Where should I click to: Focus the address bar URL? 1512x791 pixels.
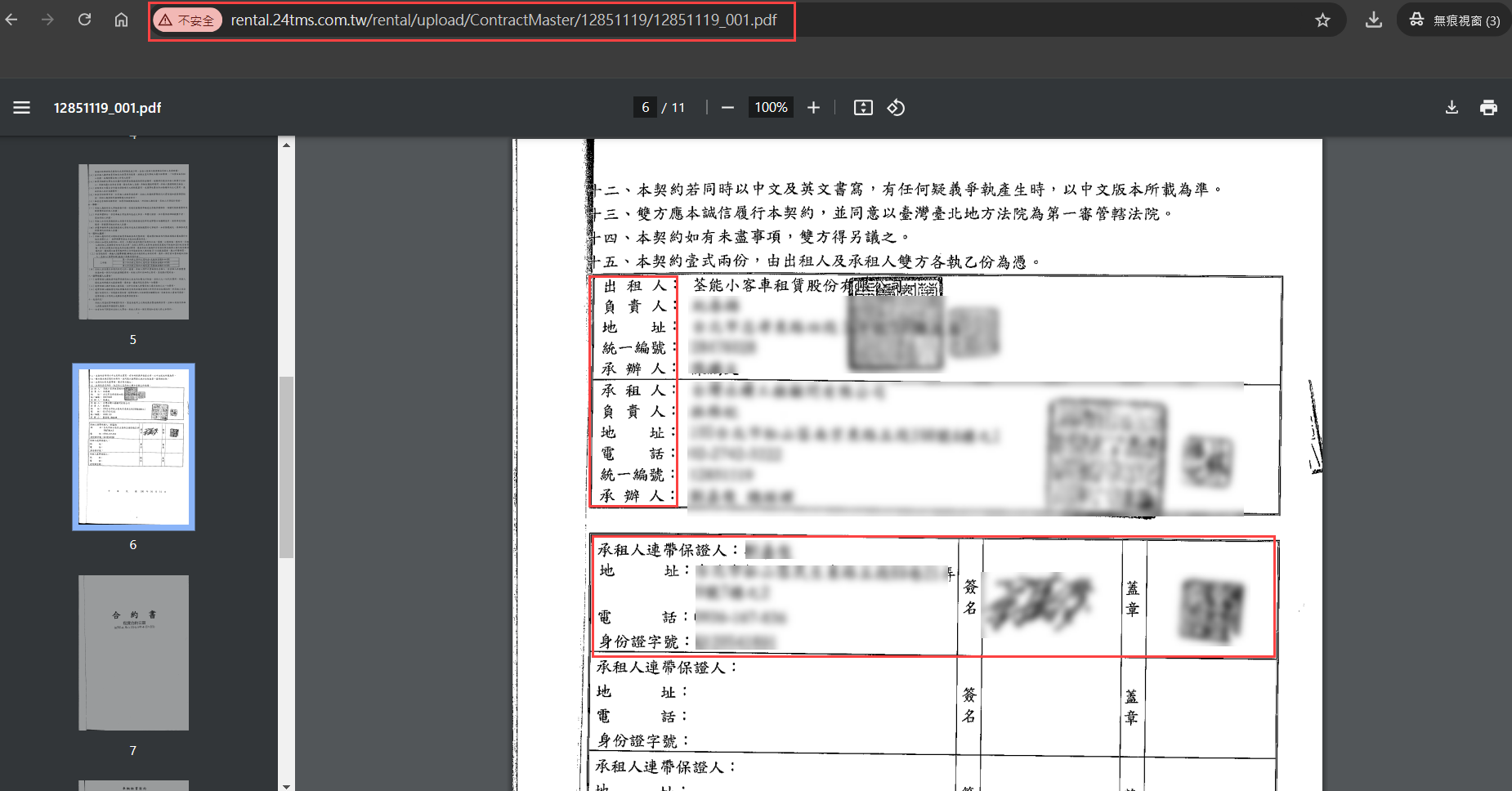pyautogui.click(x=503, y=20)
